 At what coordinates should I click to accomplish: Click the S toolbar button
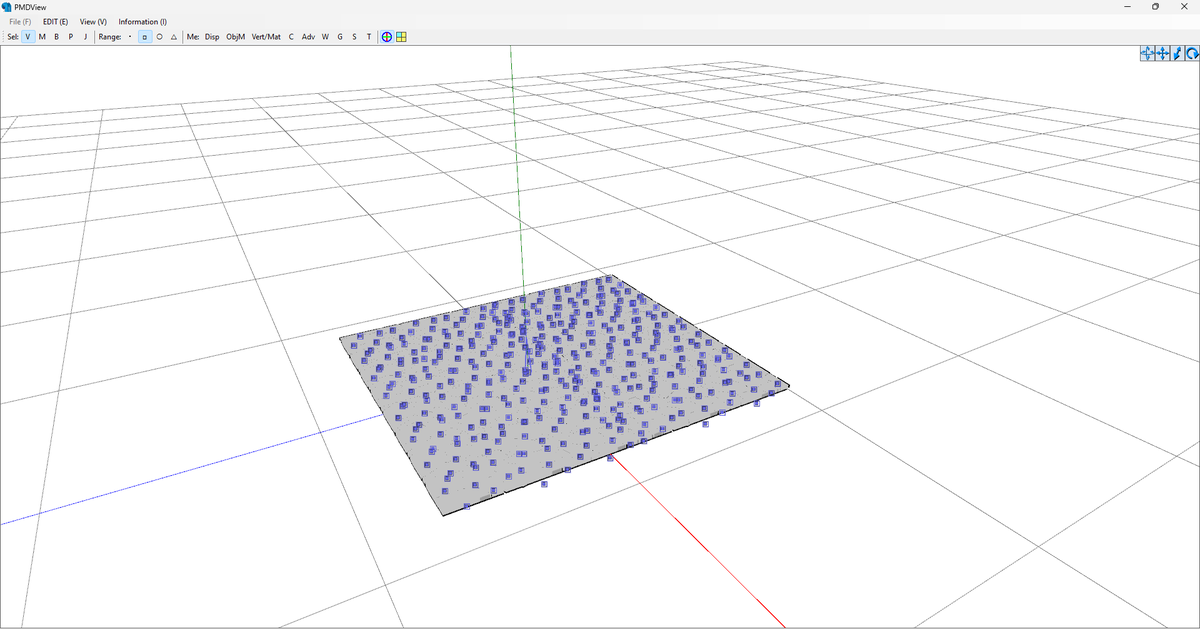(x=354, y=37)
